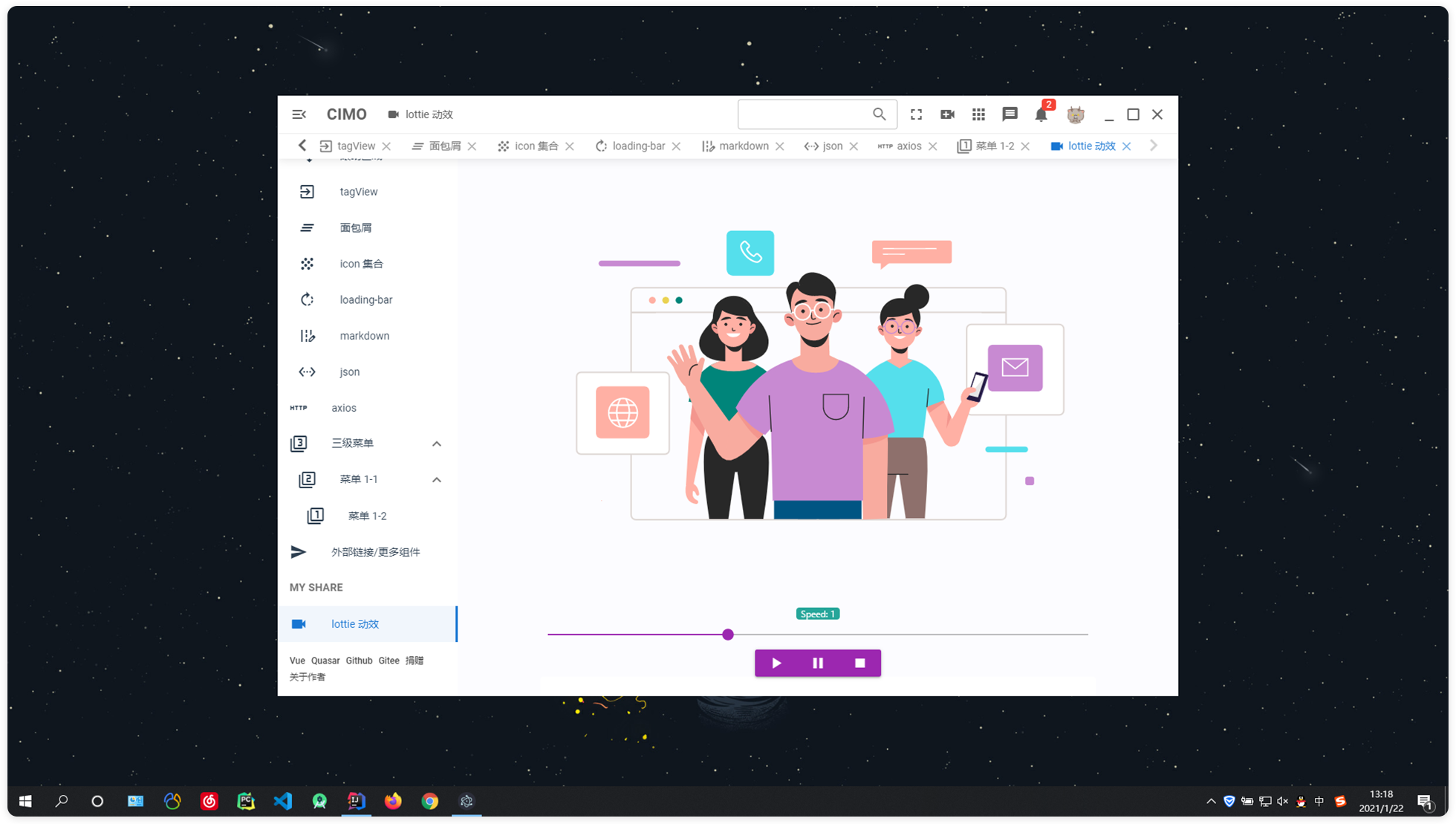Select loading-bar in the sidebar
Viewport: 1456px width, 824px height.
pyautogui.click(x=365, y=300)
